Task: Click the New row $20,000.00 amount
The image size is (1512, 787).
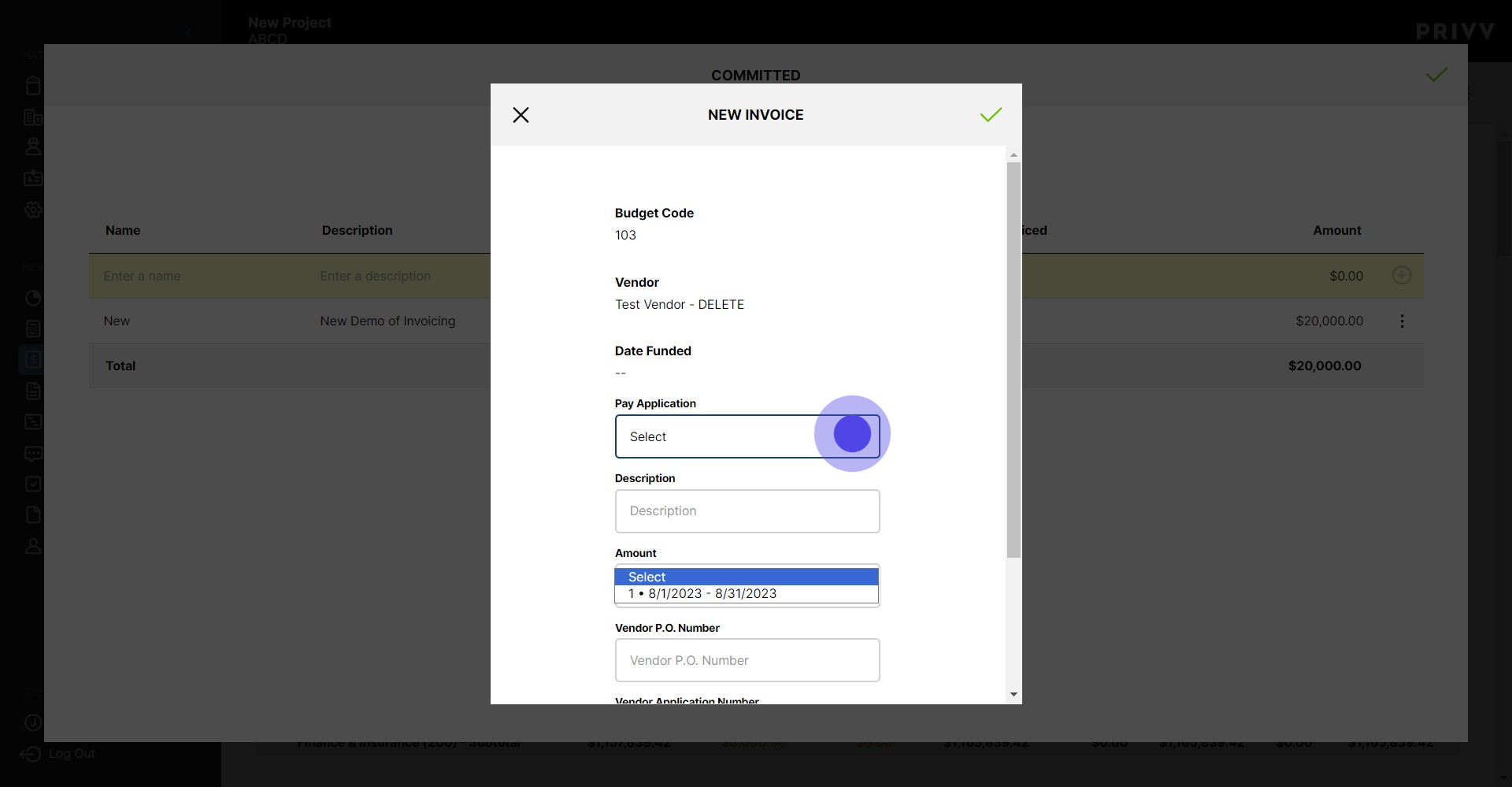Action: tap(1329, 321)
